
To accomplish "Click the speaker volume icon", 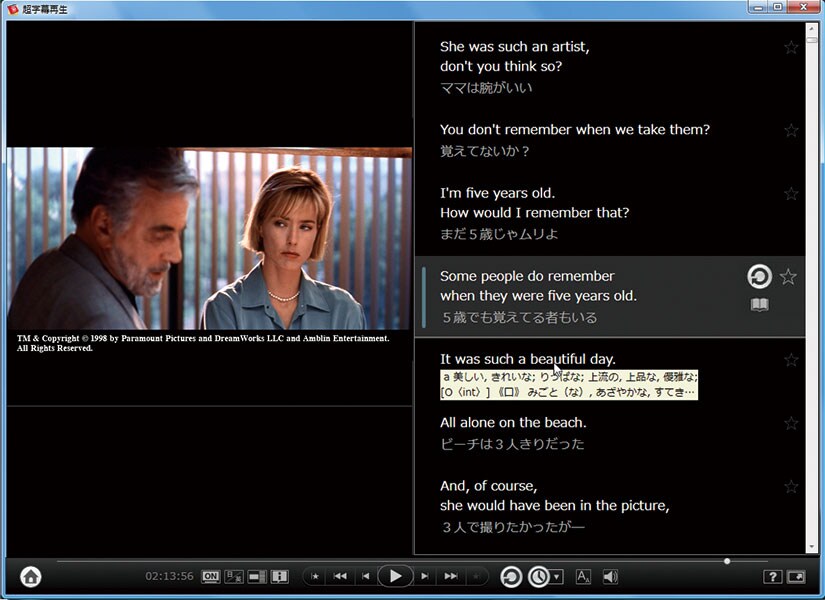I will click(610, 577).
